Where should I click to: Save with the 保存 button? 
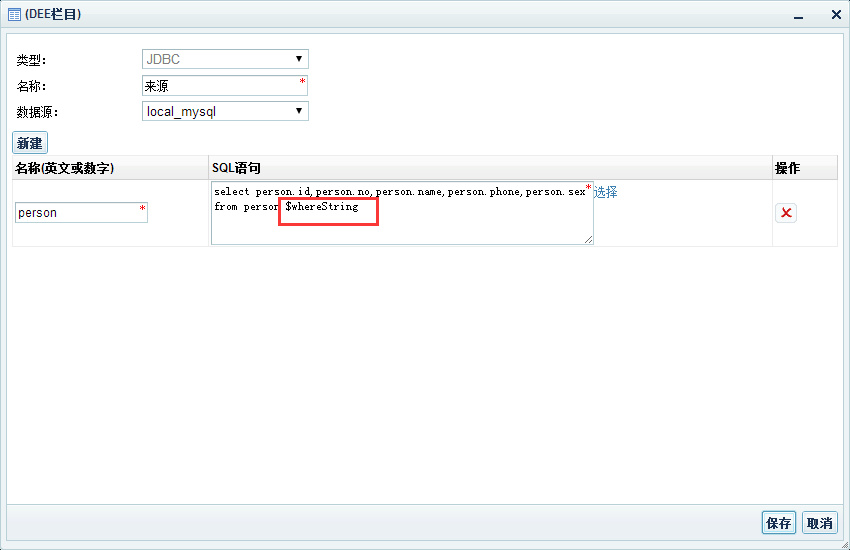click(778, 522)
